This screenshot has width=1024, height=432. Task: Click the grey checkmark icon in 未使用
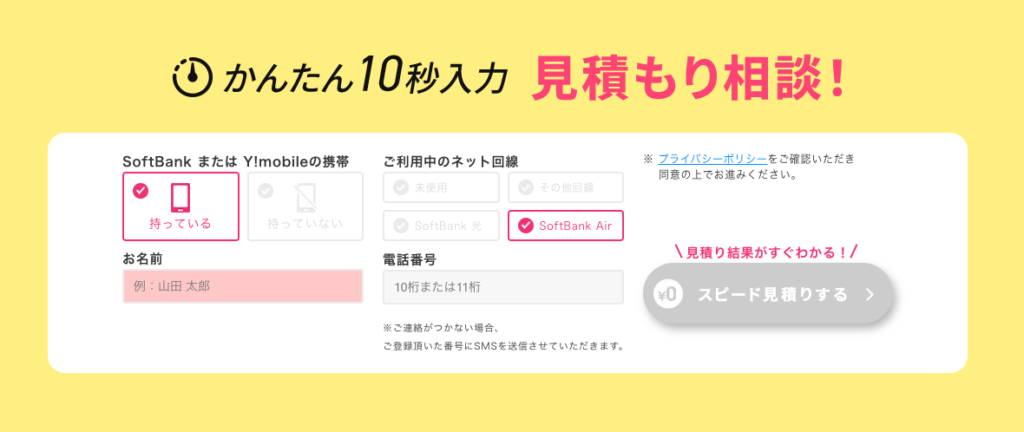(401, 187)
